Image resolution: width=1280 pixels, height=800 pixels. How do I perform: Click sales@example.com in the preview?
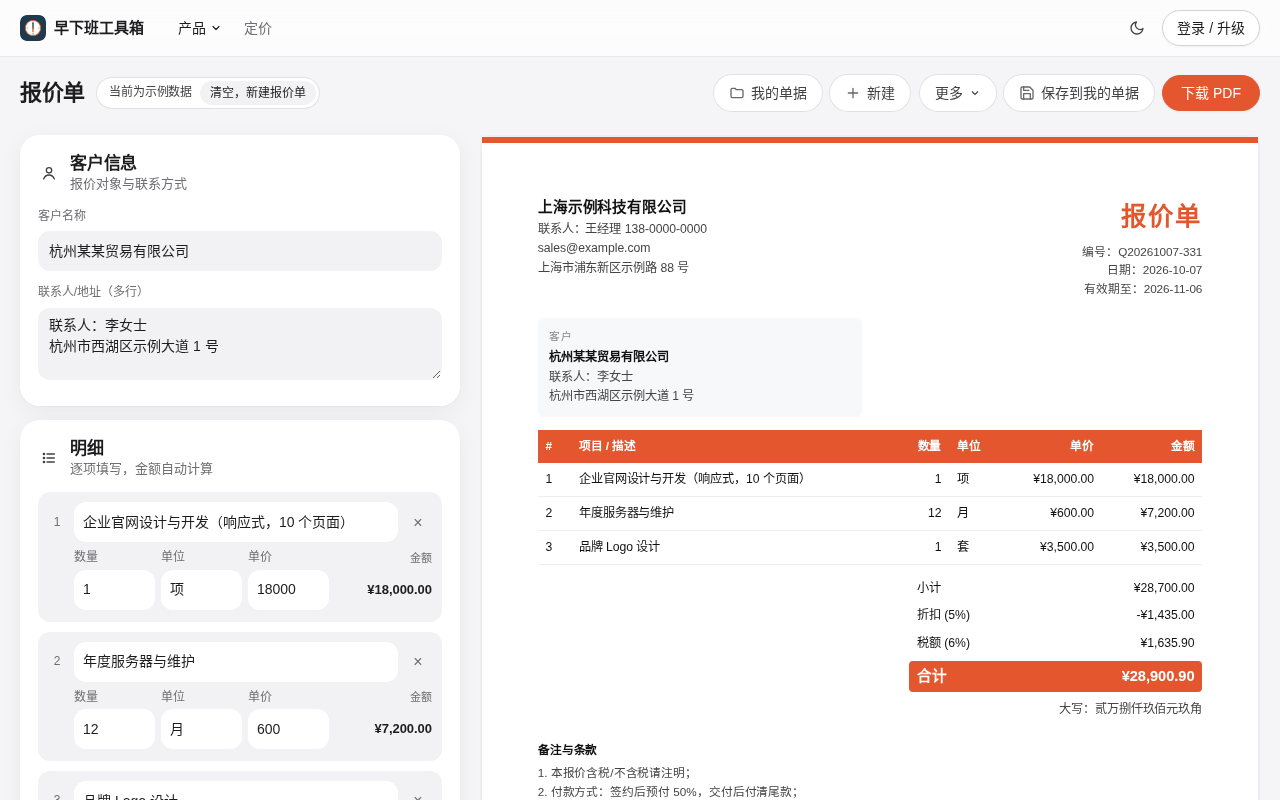[x=594, y=248]
